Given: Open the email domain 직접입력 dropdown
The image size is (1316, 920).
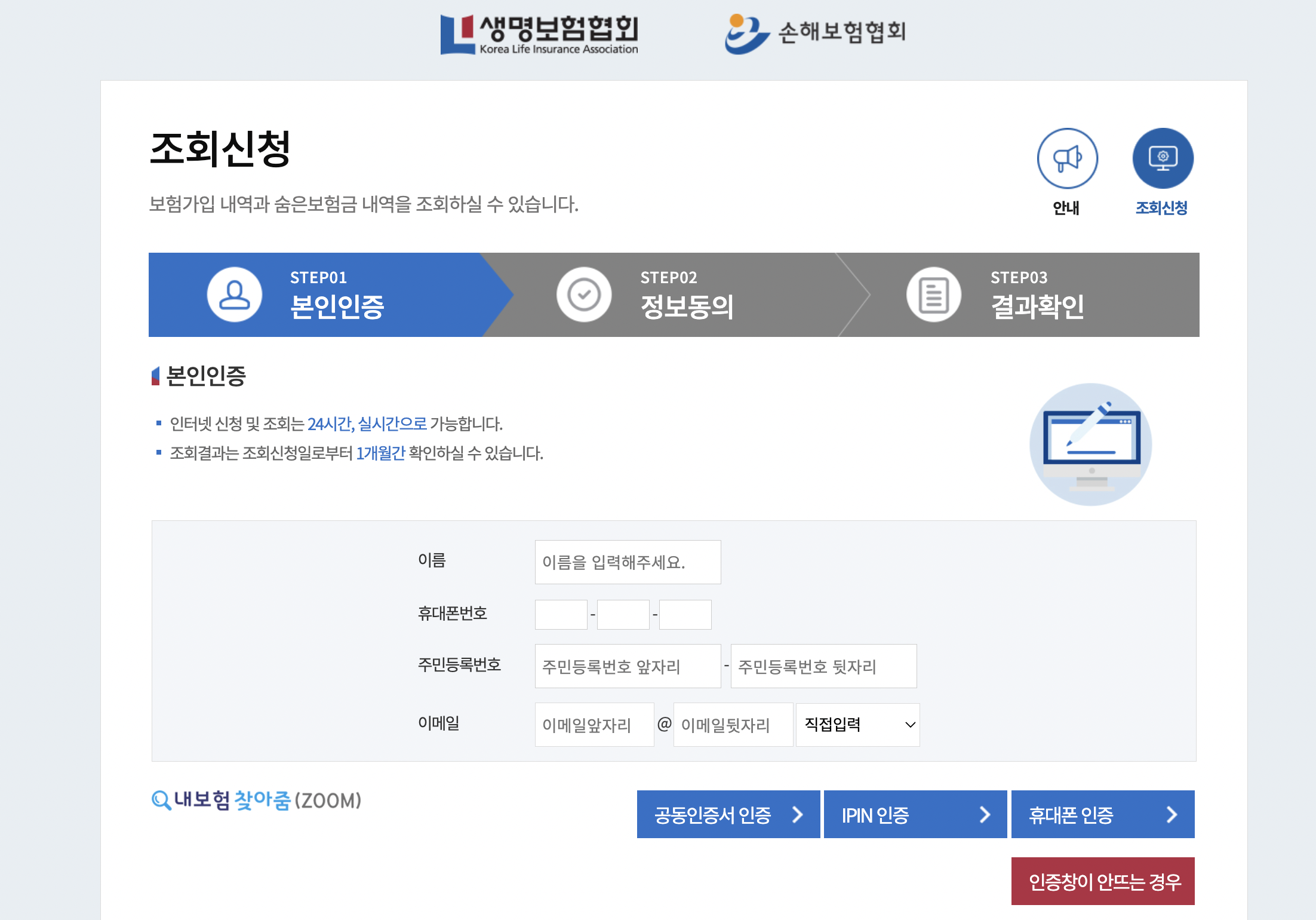Looking at the screenshot, I should (857, 725).
